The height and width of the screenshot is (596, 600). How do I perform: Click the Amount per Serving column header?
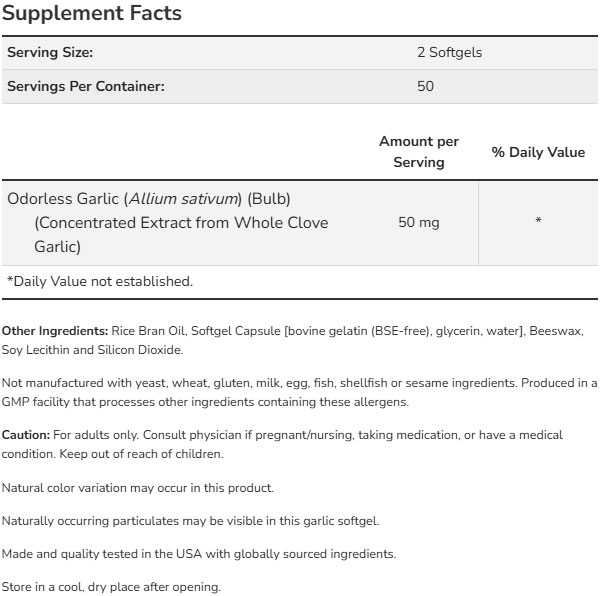tap(419, 152)
